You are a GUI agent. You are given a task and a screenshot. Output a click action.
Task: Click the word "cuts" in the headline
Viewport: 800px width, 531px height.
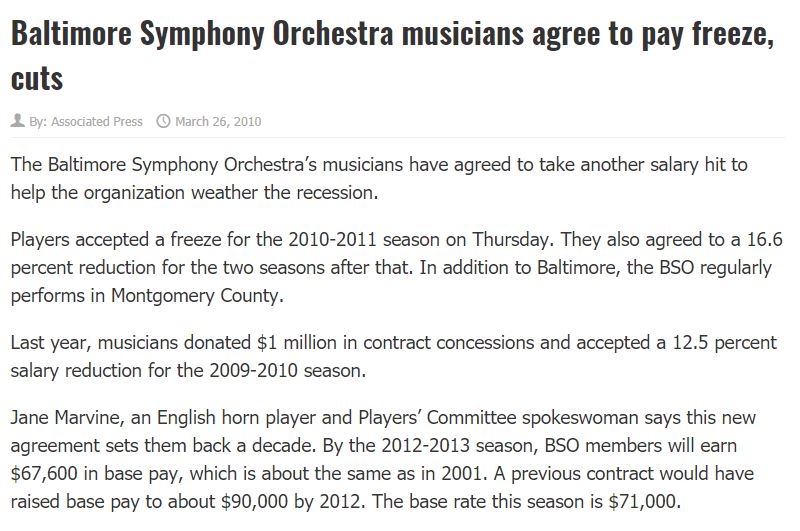pos(36,76)
